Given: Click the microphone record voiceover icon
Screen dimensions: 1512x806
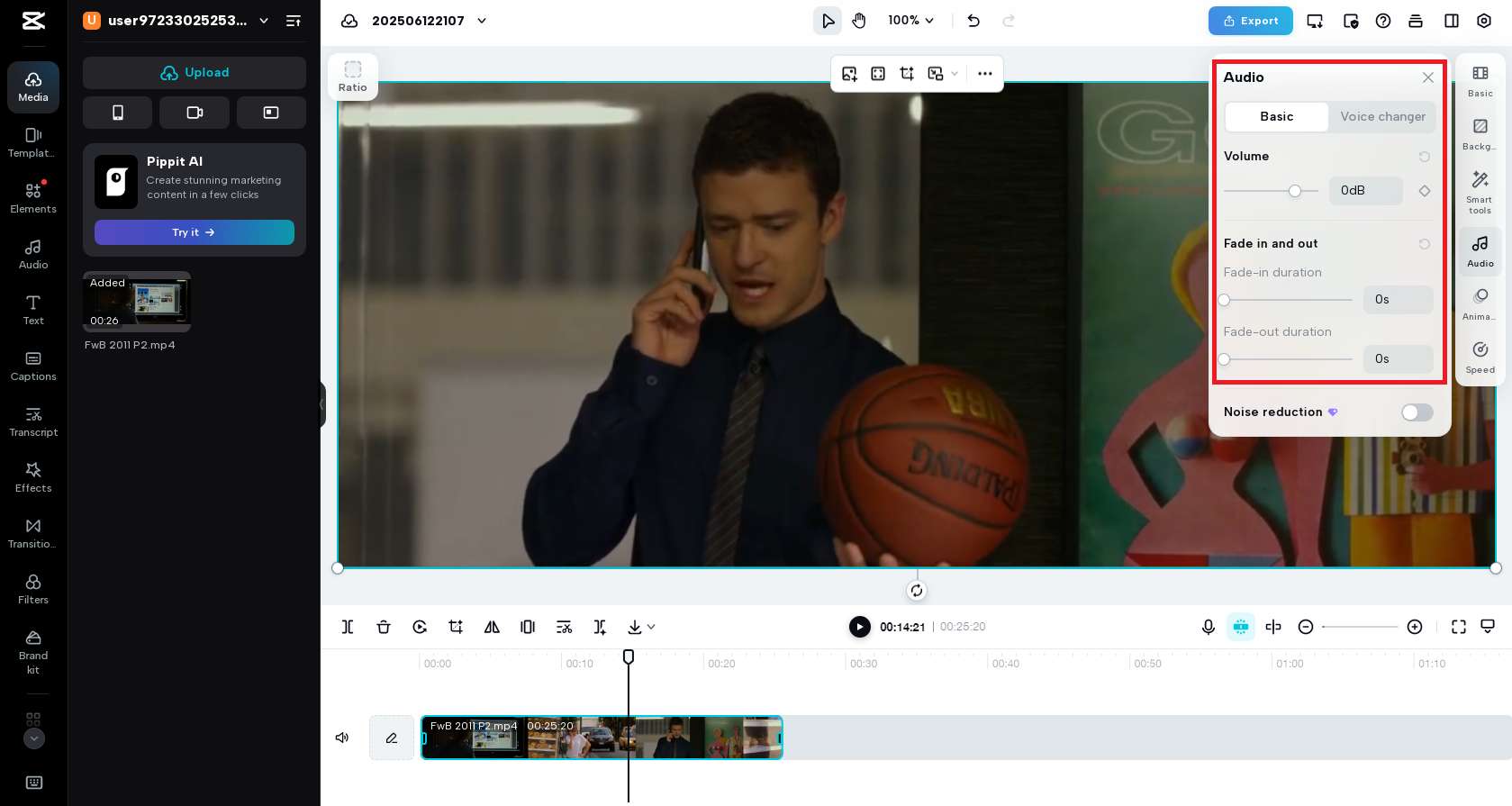Looking at the screenshot, I should tap(1209, 627).
